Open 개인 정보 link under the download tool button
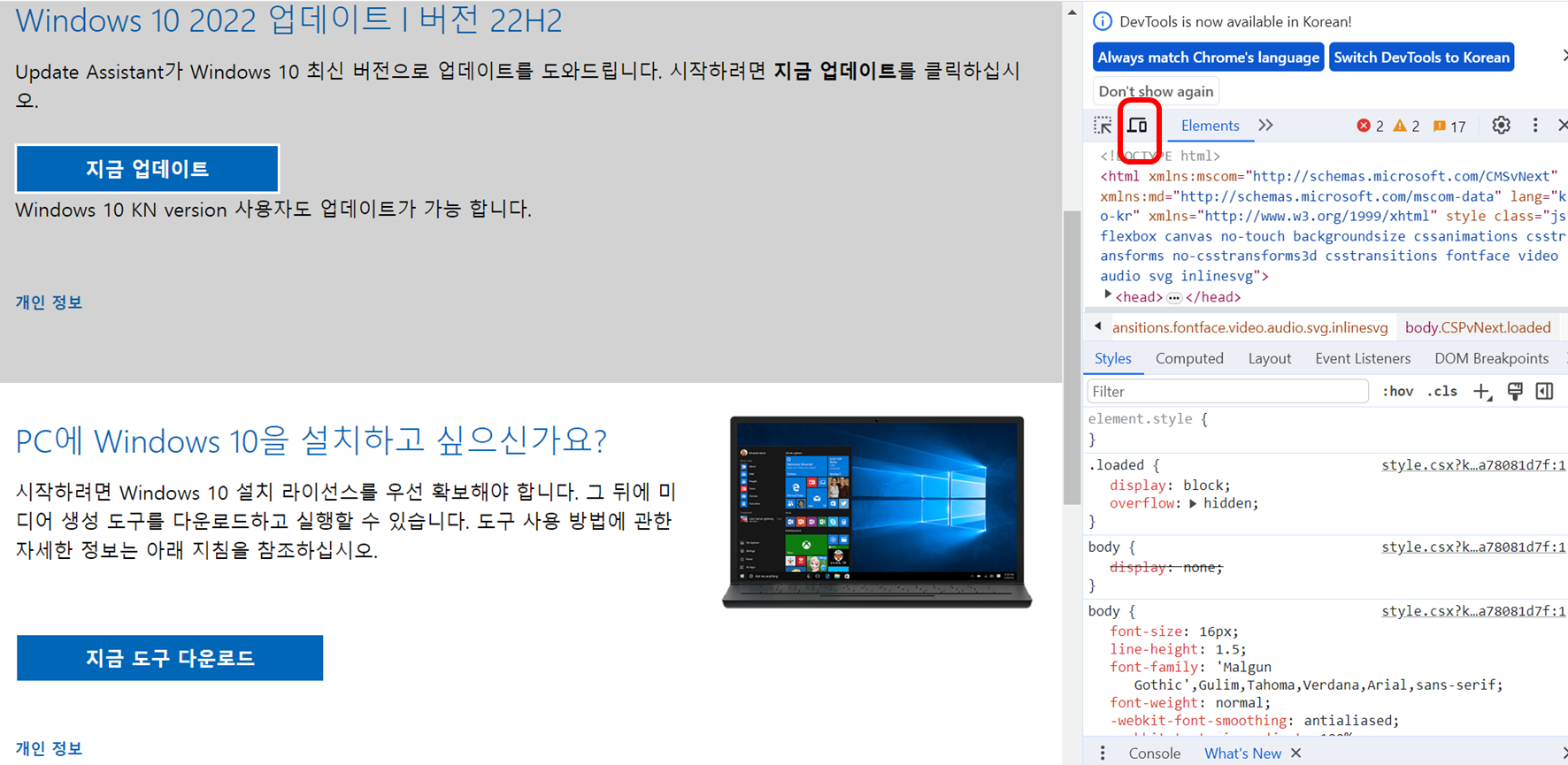The image size is (1568, 765). [x=49, y=748]
